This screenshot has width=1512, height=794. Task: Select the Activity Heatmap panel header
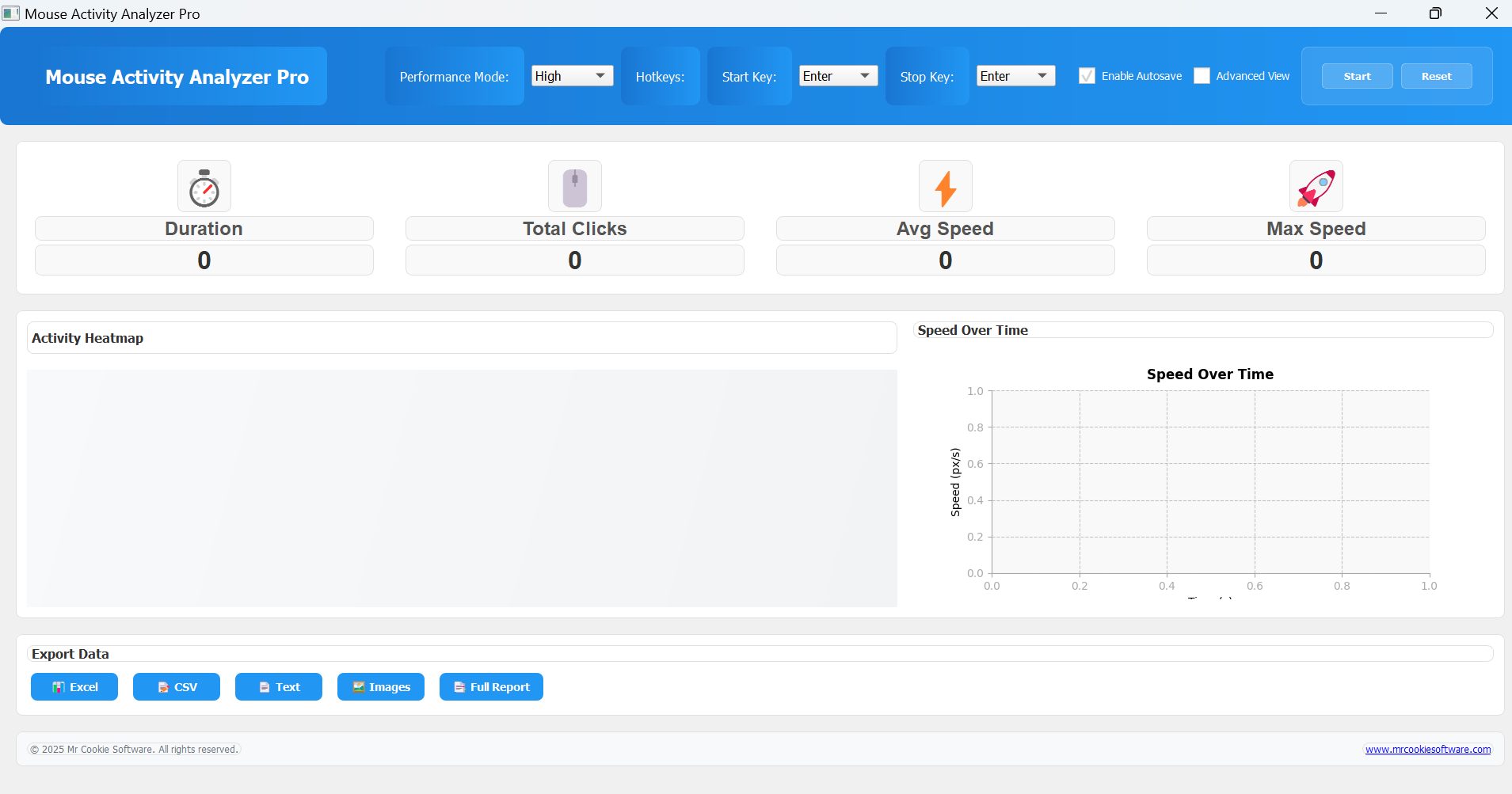(87, 337)
